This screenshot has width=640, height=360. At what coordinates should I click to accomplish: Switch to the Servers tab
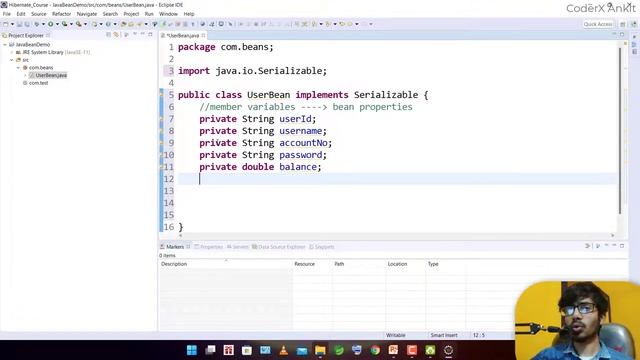(x=238, y=247)
